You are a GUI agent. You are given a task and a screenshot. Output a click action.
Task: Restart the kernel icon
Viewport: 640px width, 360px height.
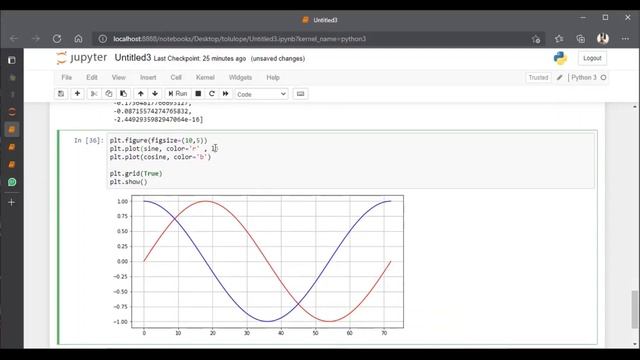click(211, 94)
